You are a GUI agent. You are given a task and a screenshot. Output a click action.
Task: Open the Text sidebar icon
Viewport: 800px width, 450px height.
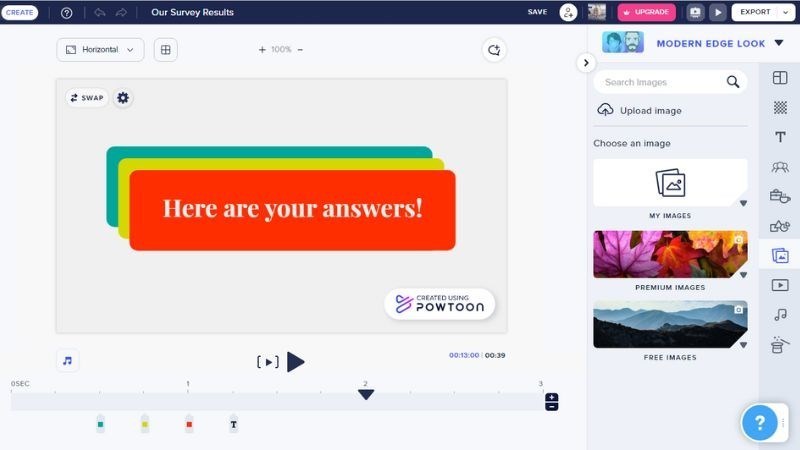click(x=780, y=137)
